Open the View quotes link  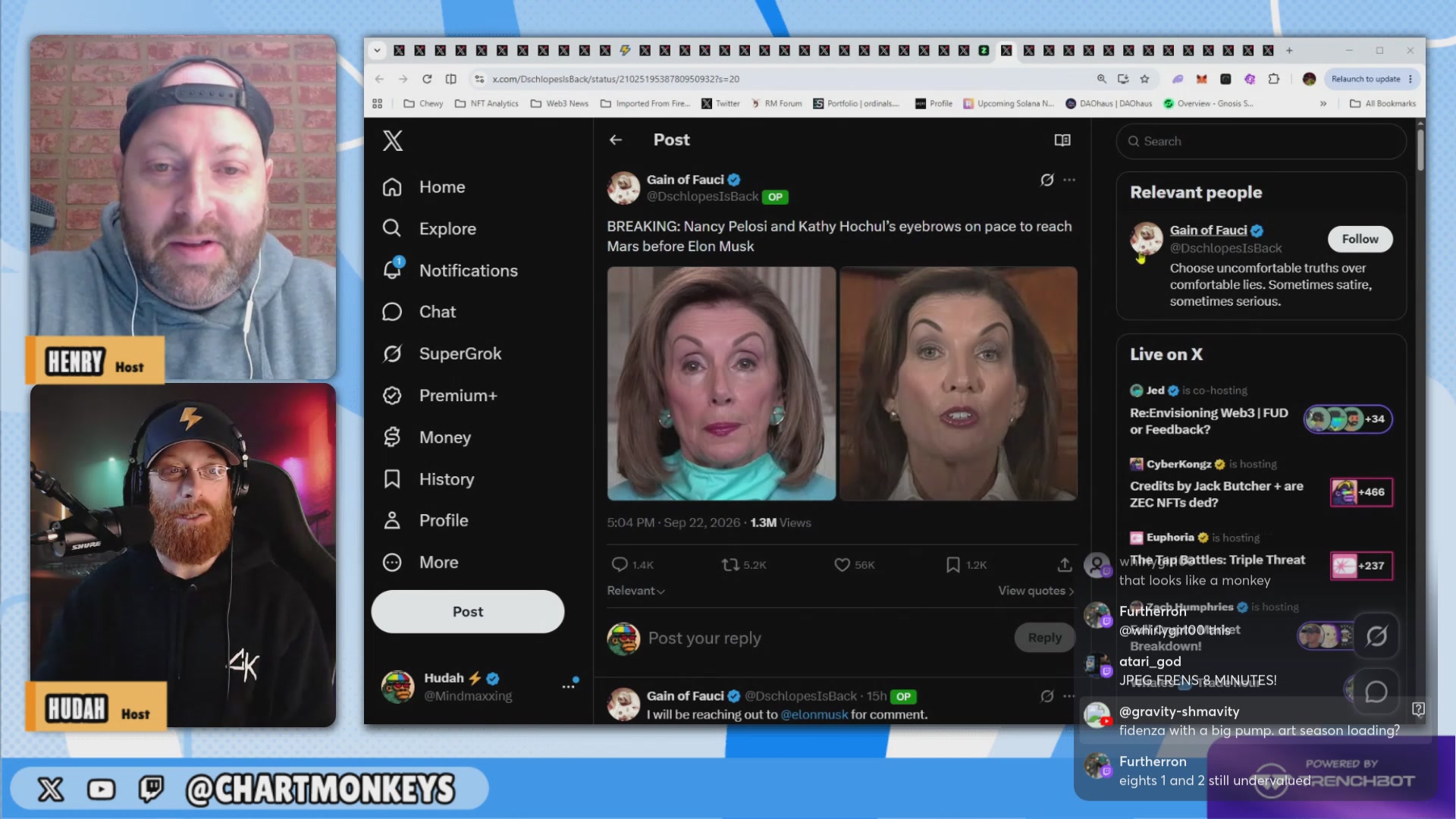point(1036,591)
